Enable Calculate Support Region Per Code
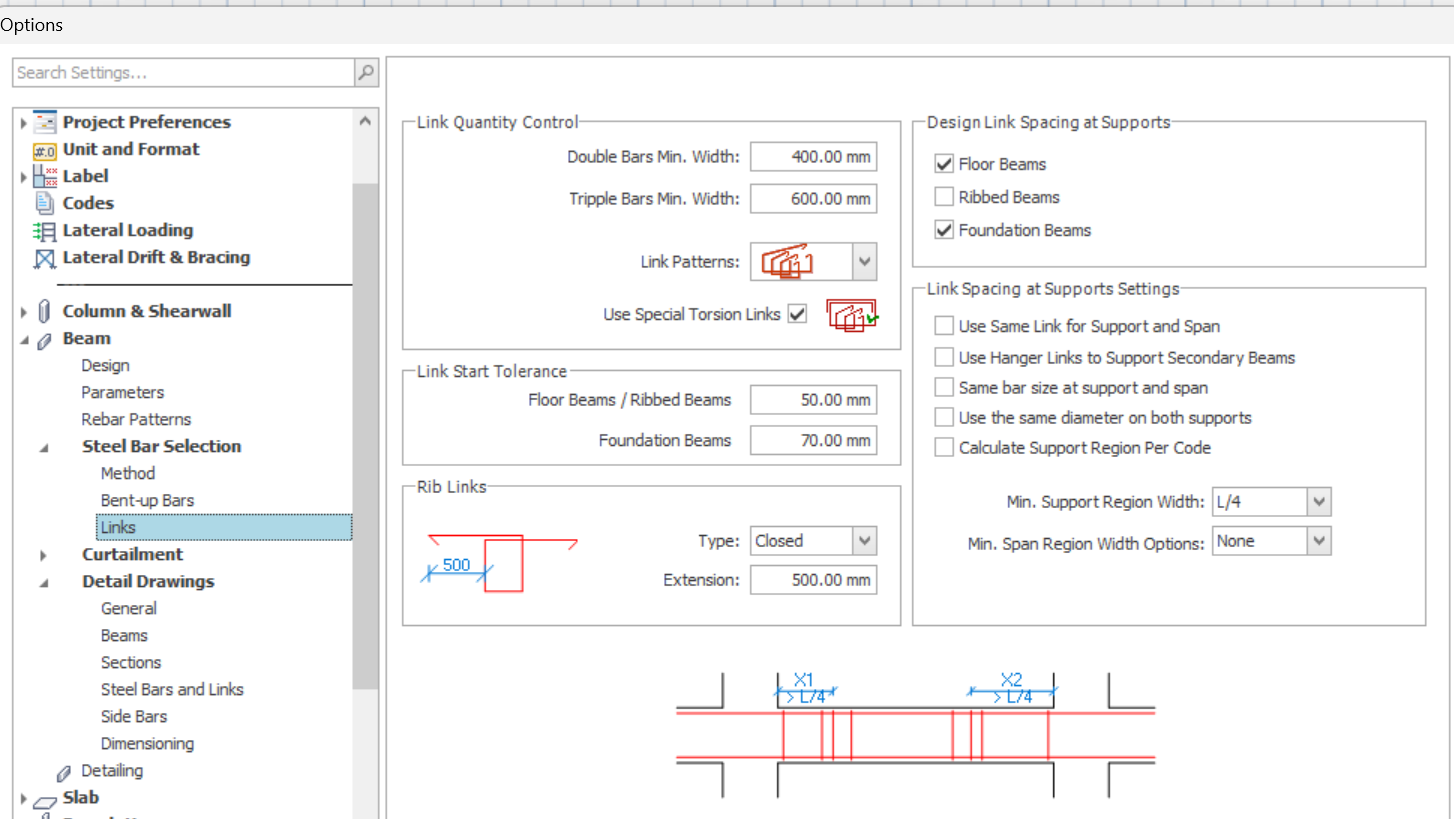 (944, 448)
